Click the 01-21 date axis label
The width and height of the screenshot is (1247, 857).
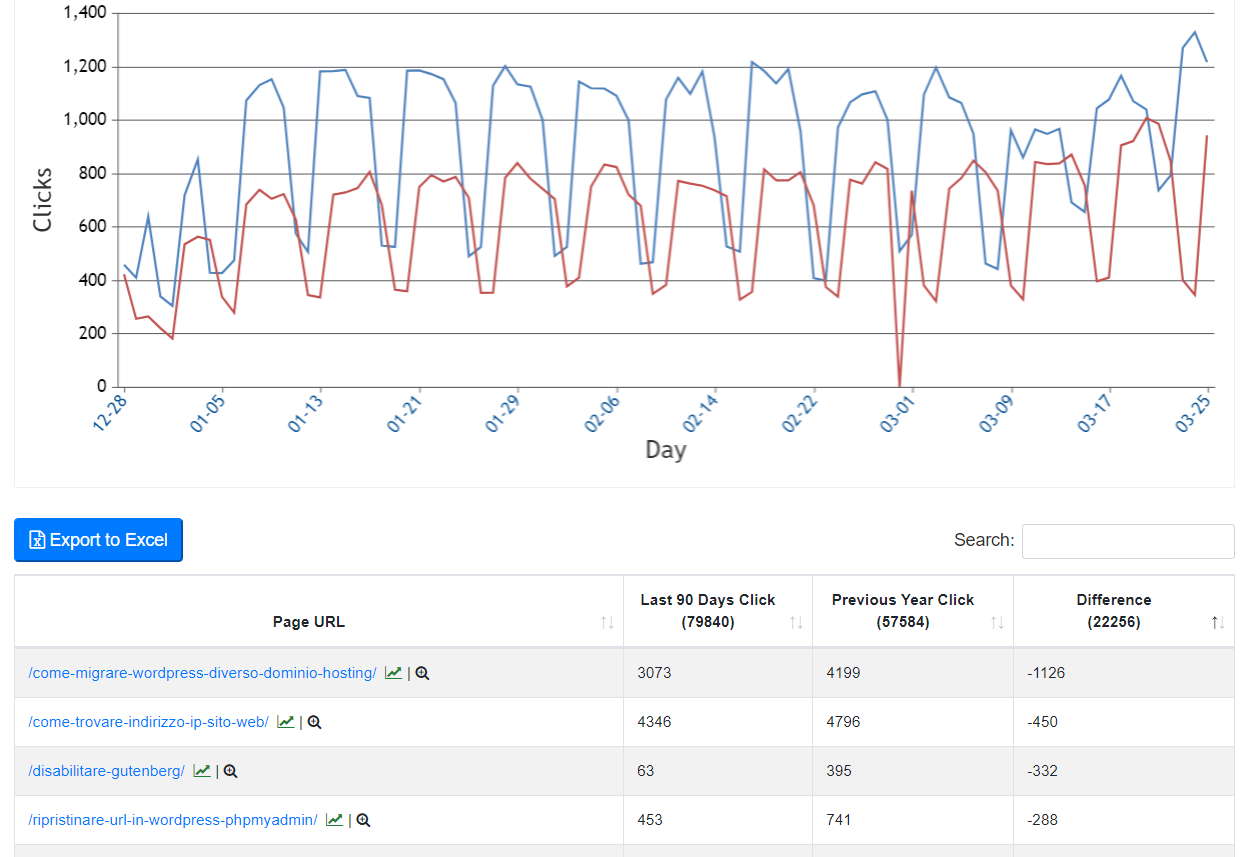pos(406,412)
